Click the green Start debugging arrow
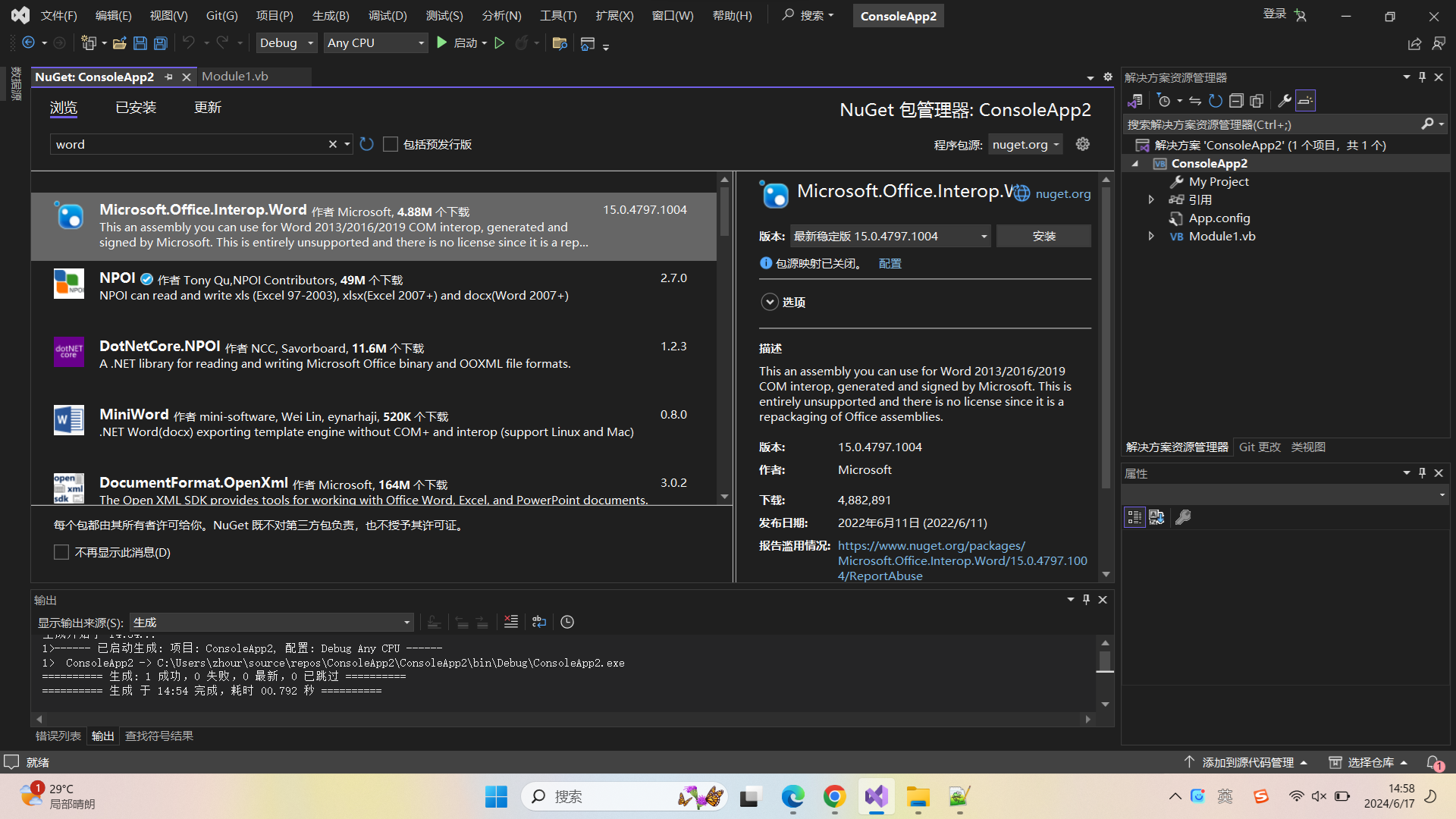This screenshot has height=819, width=1456. pos(442,43)
